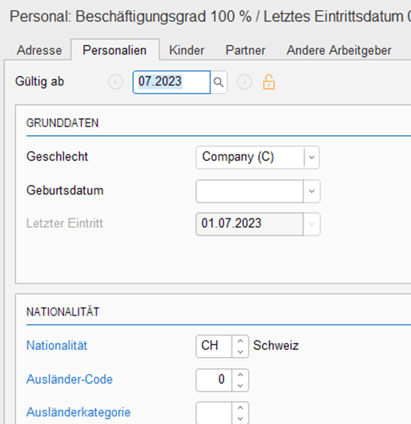Image resolution: width=411 pixels, height=424 pixels.
Task: Click the Nationalität stepper down arrow
Action: tap(240, 352)
